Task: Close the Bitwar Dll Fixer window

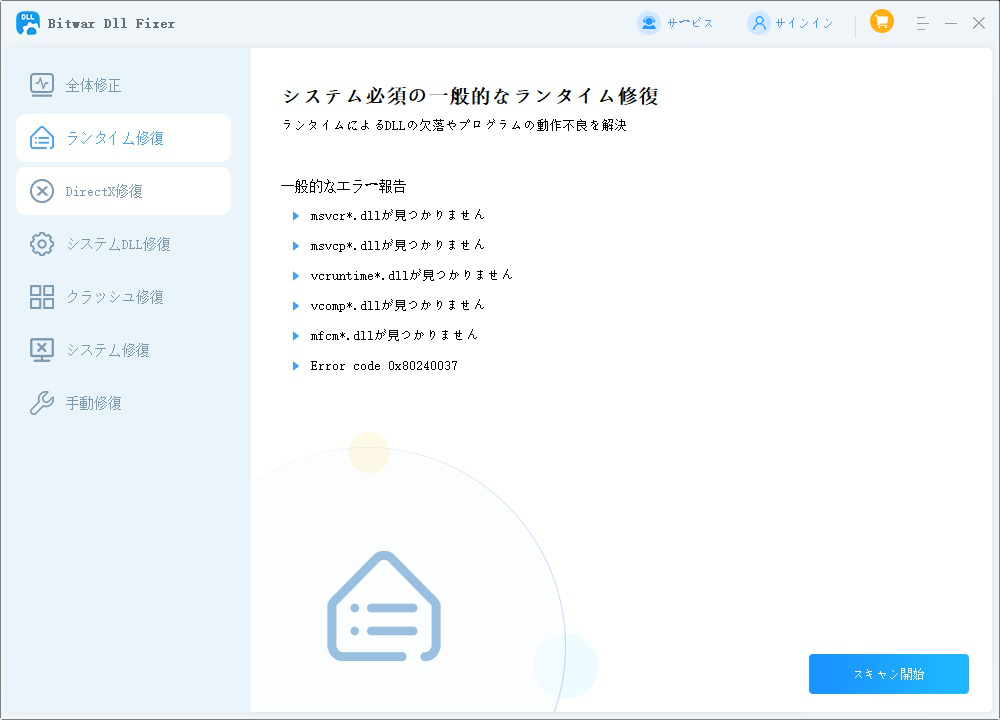Action: click(978, 23)
